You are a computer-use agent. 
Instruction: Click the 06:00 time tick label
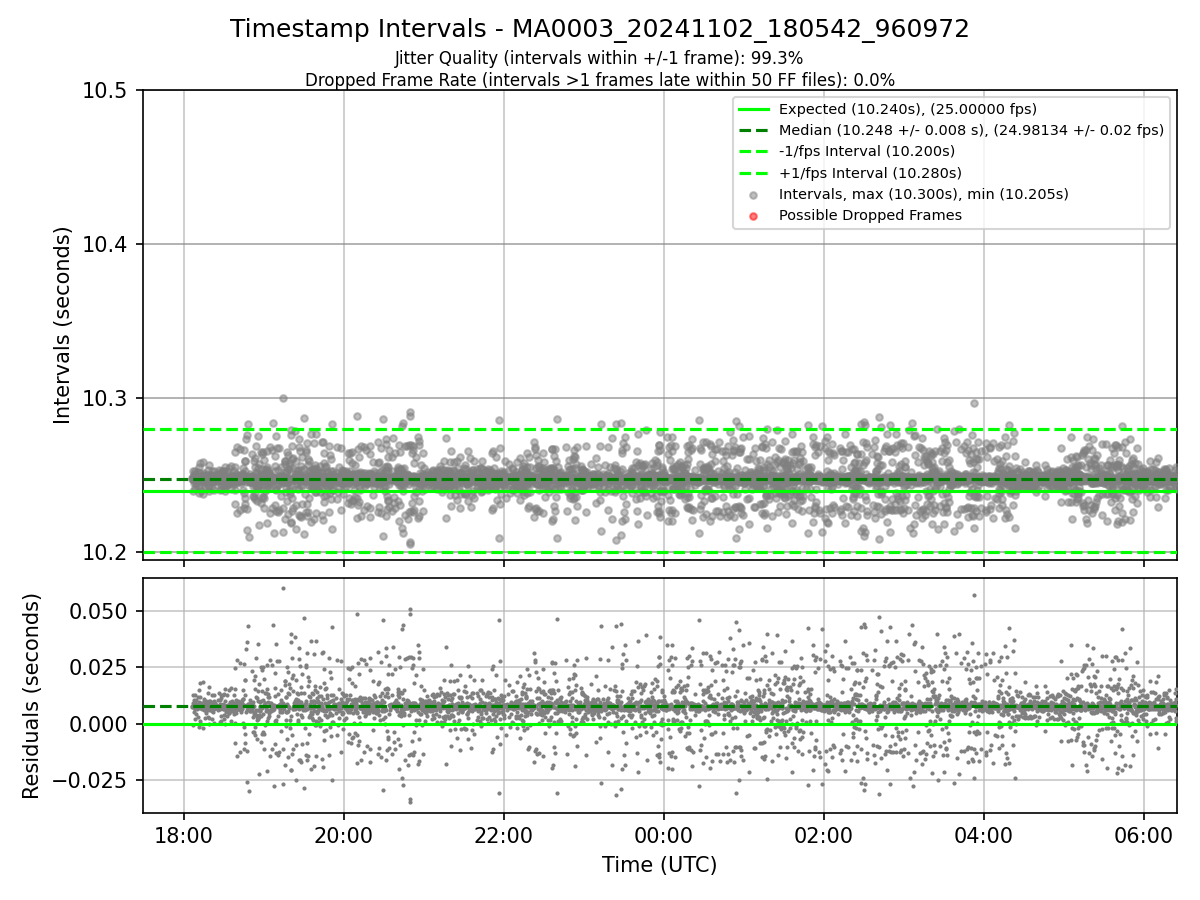click(x=1143, y=834)
